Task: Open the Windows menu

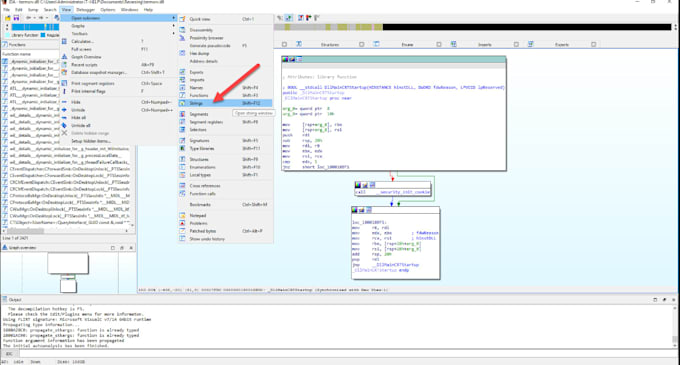Action: pyautogui.click(x=129, y=10)
